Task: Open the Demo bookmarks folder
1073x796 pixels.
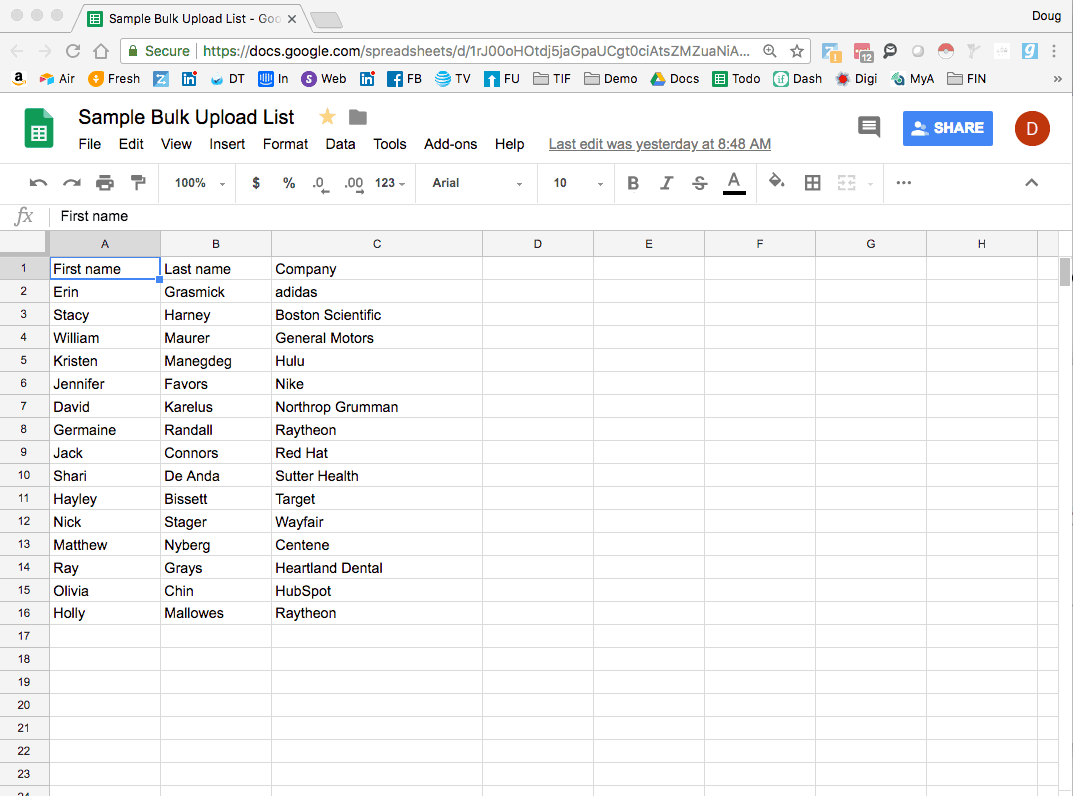Action: [x=610, y=79]
